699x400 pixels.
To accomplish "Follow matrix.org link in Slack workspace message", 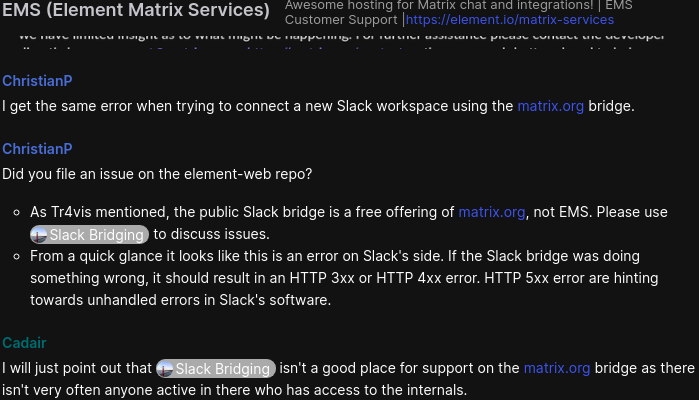I will pyautogui.click(x=551, y=106).
